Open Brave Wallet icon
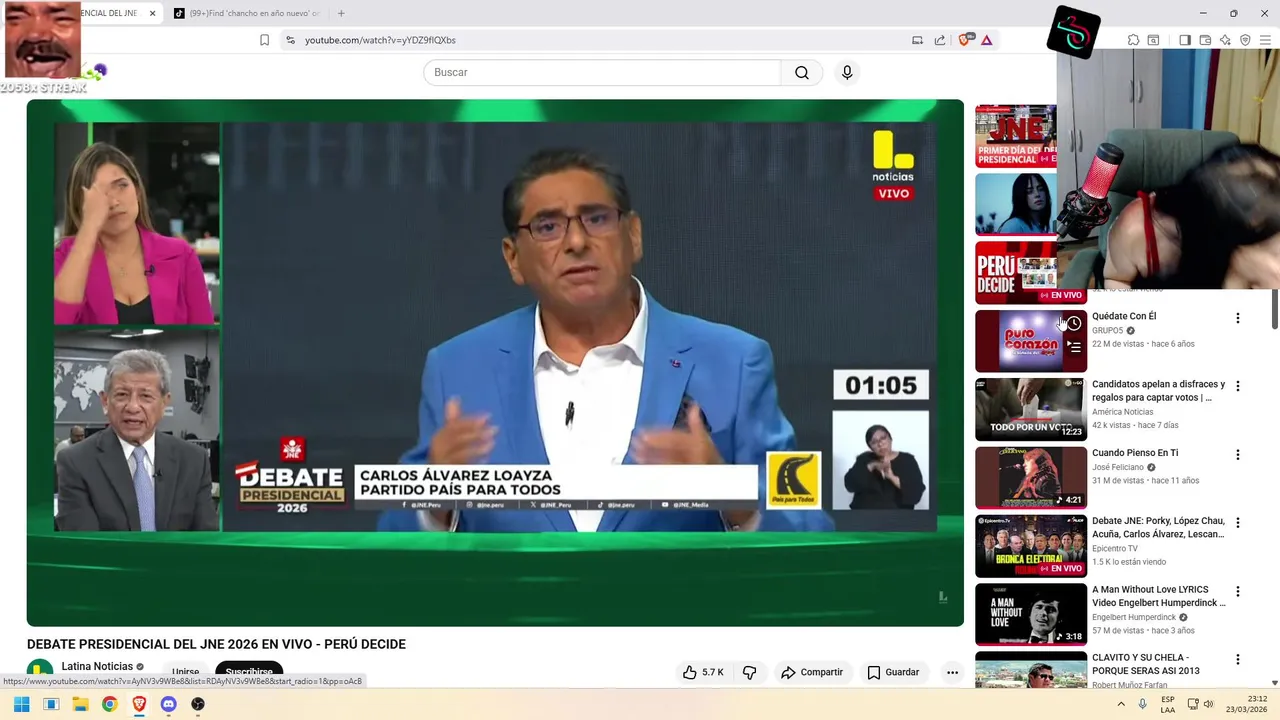 [1205, 40]
